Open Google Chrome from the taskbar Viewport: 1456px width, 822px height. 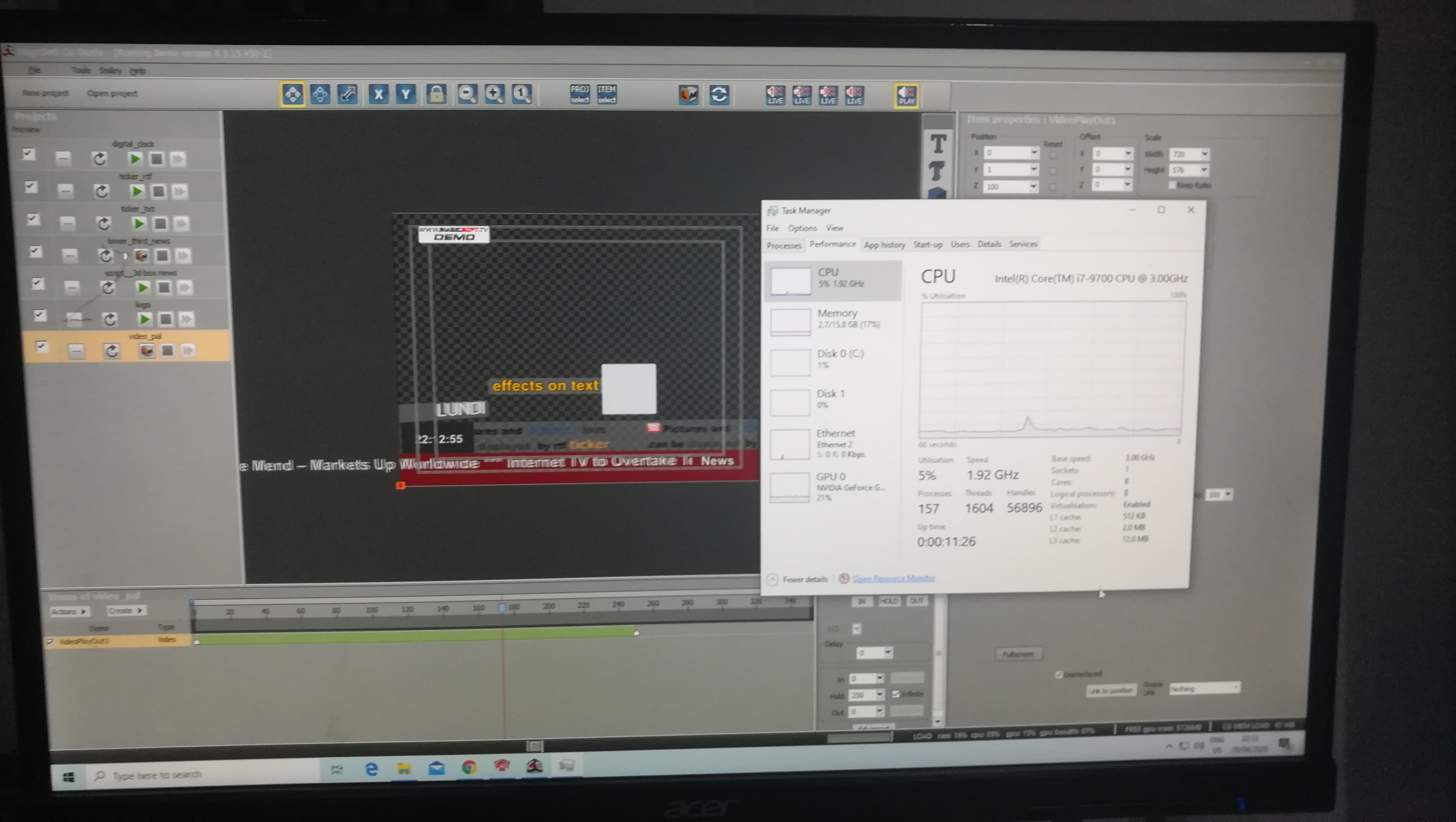[469, 767]
